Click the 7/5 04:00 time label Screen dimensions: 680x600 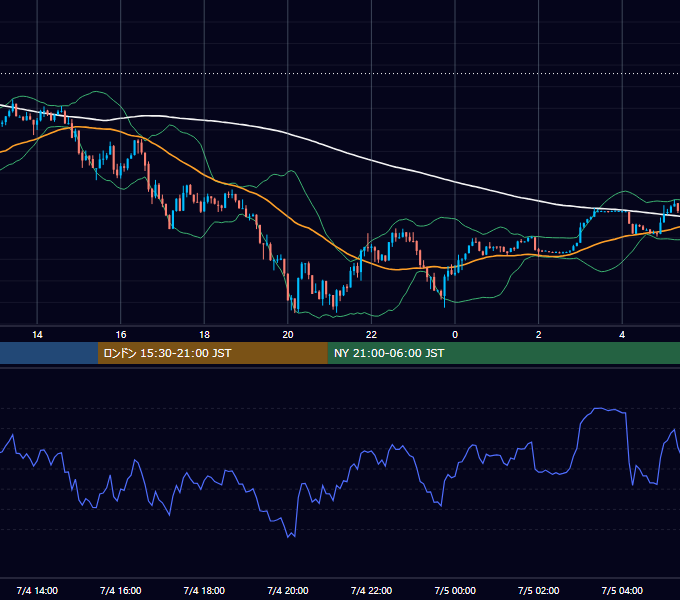(622, 590)
